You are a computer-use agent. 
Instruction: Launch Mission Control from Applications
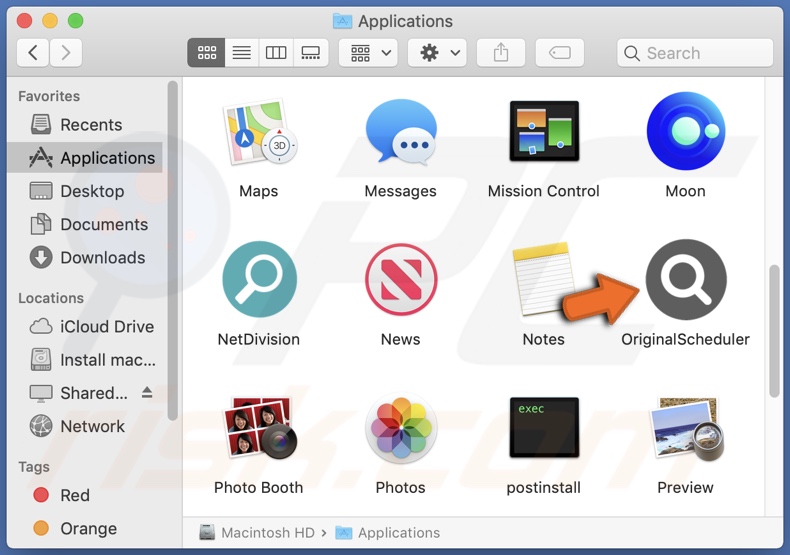(544, 131)
